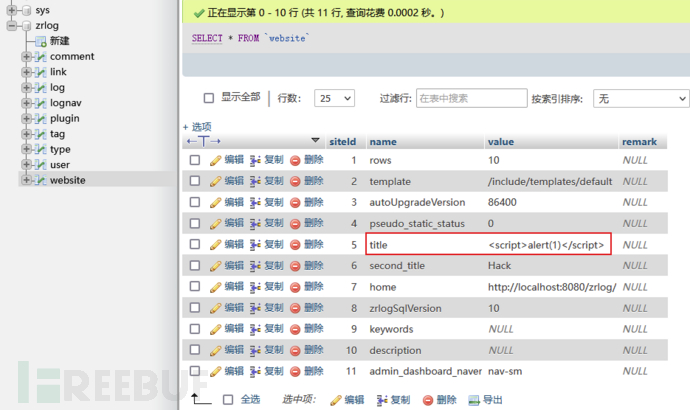Click the comment table icon in the tree

click(40, 57)
